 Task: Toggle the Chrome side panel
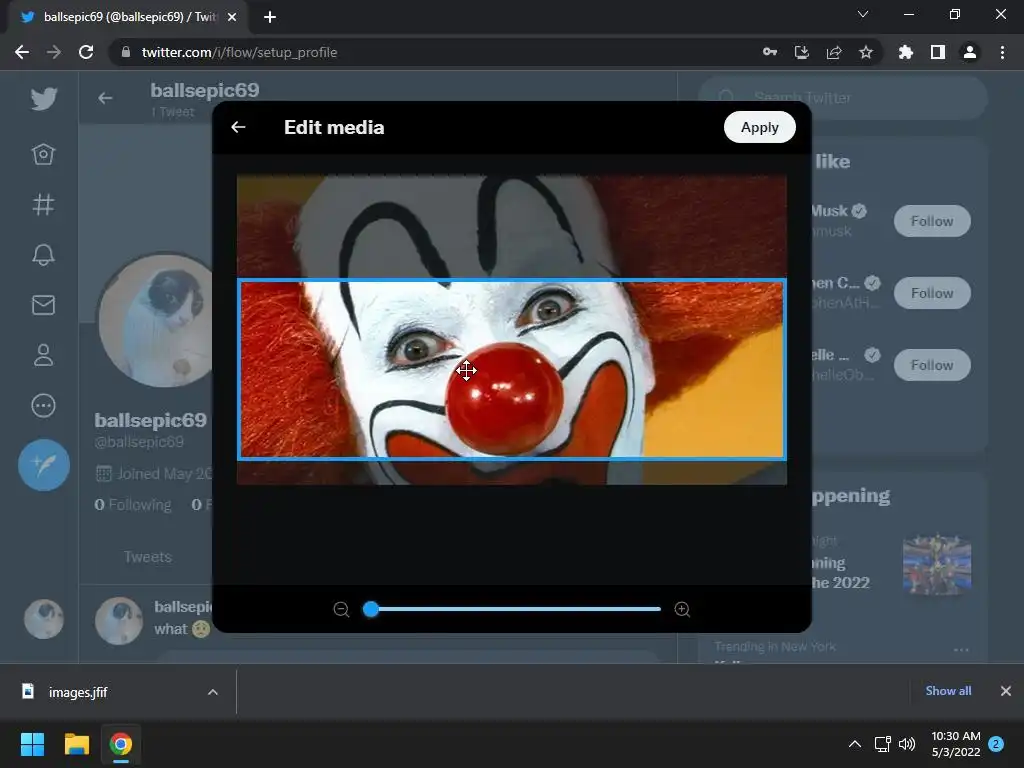tap(938, 52)
